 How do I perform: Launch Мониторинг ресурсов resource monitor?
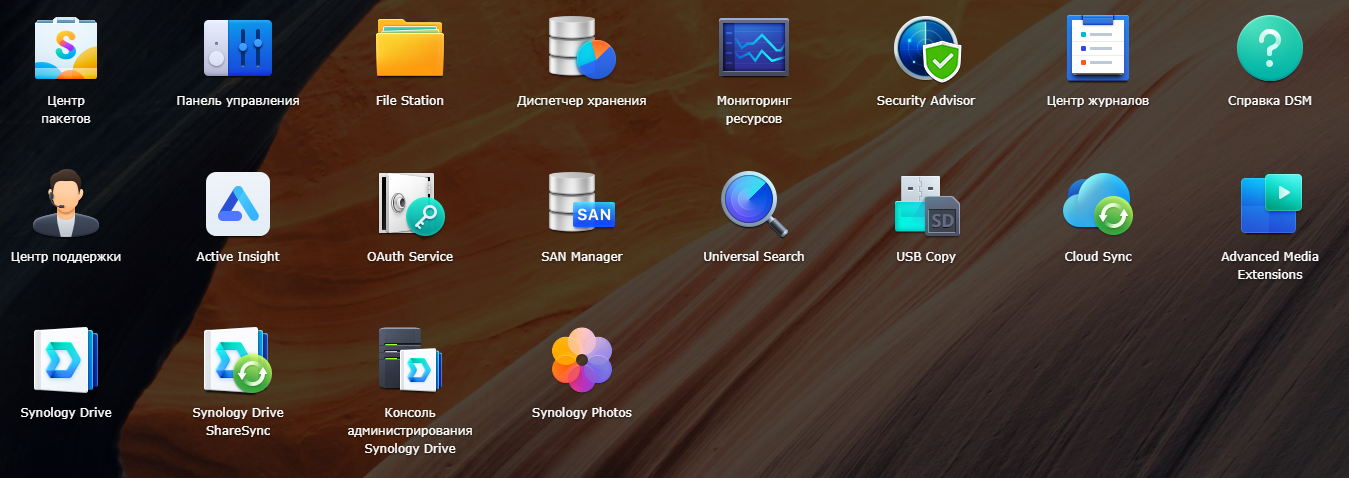pos(754,48)
